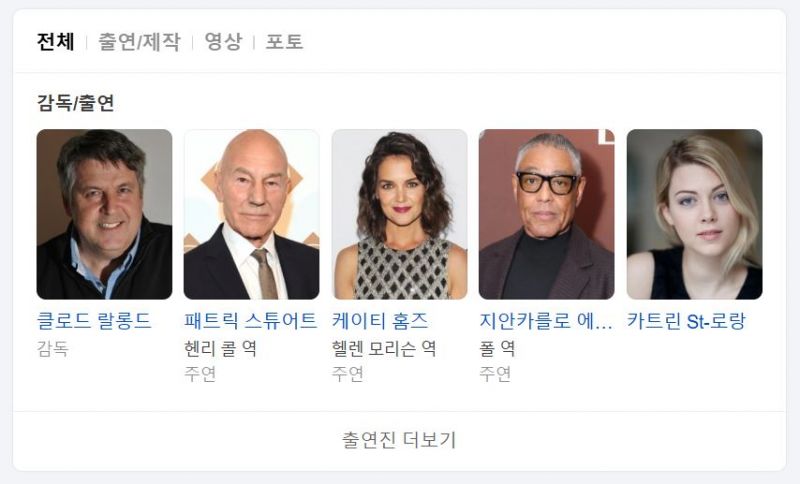
Task: Open the photo of the man with glasses
Action: tap(546, 214)
